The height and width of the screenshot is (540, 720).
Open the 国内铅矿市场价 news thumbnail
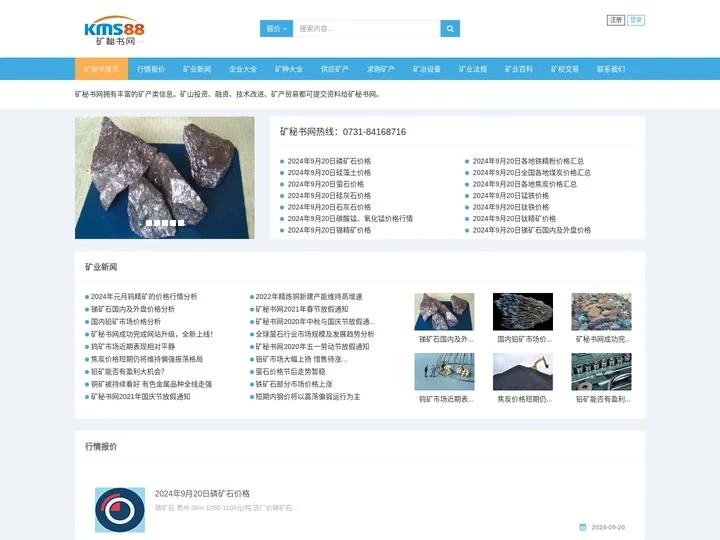(x=523, y=312)
